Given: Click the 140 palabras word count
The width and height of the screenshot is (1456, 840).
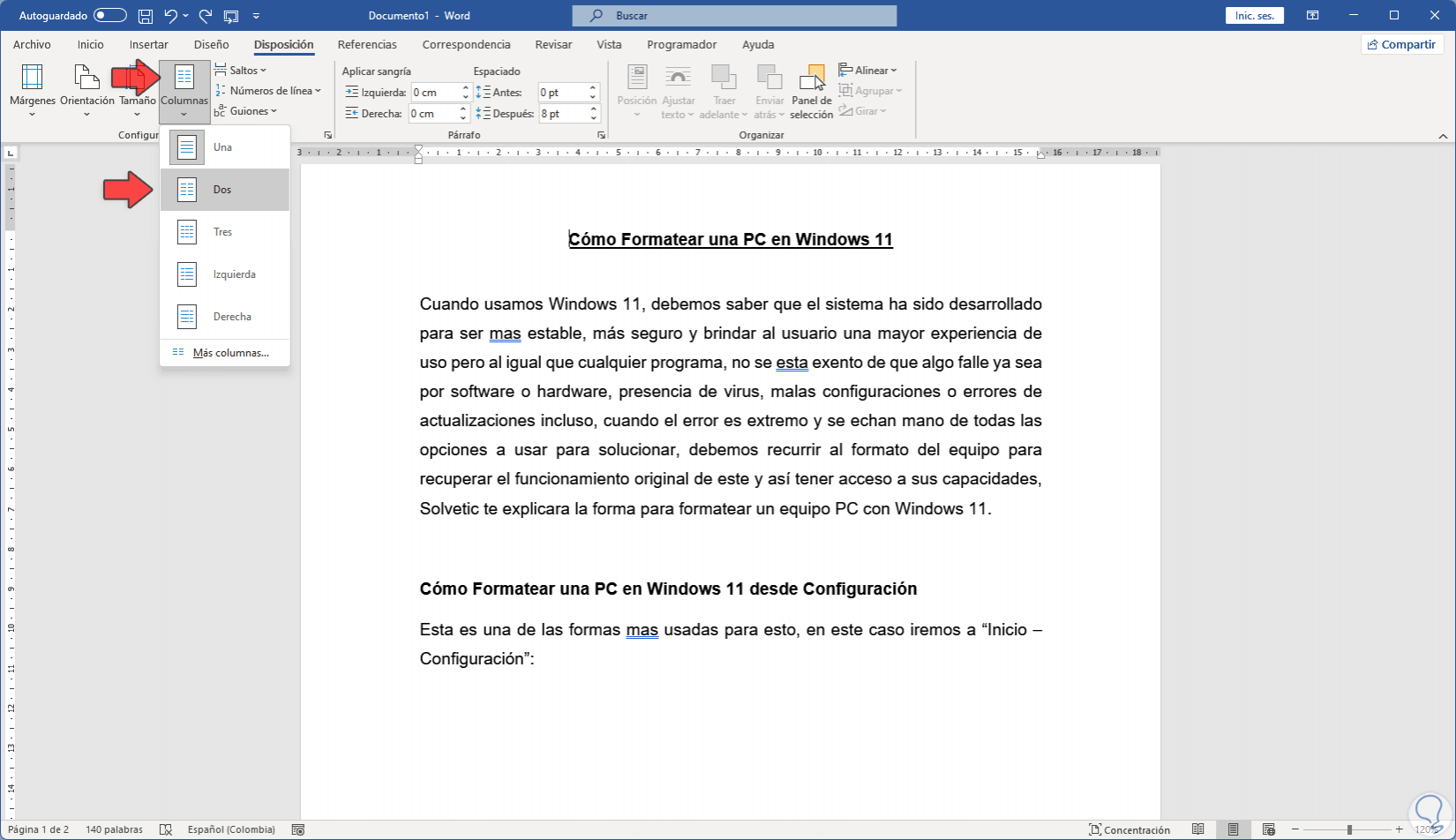Looking at the screenshot, I should coord(114,829).
